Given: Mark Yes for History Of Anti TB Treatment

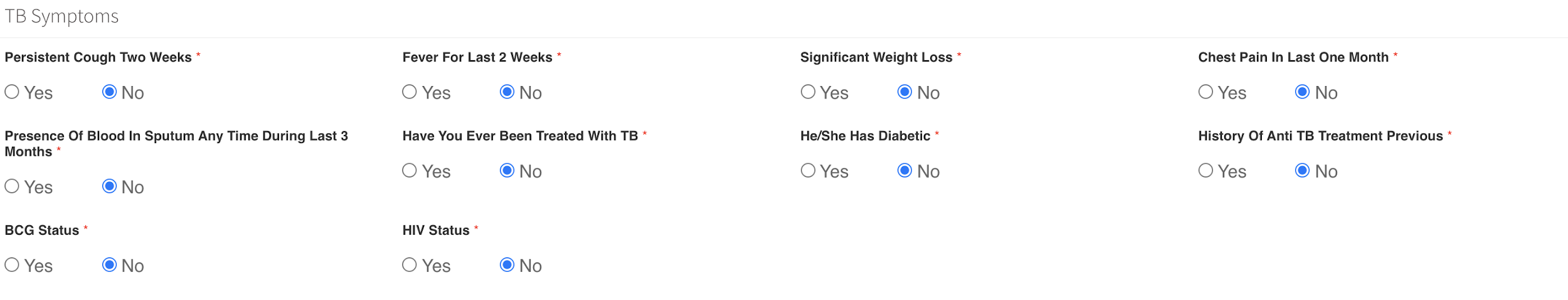Looking at the screenshot, I should (1205, 171).
